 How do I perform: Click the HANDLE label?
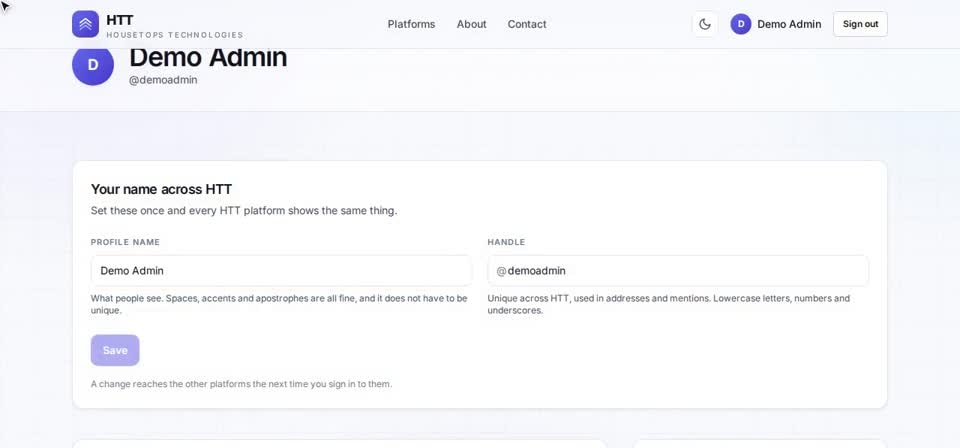[506, 242]
